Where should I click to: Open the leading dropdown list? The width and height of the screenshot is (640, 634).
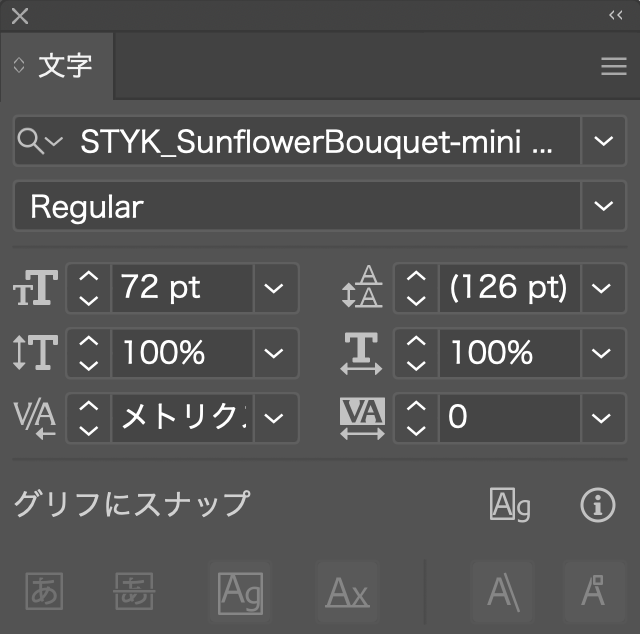601,288
